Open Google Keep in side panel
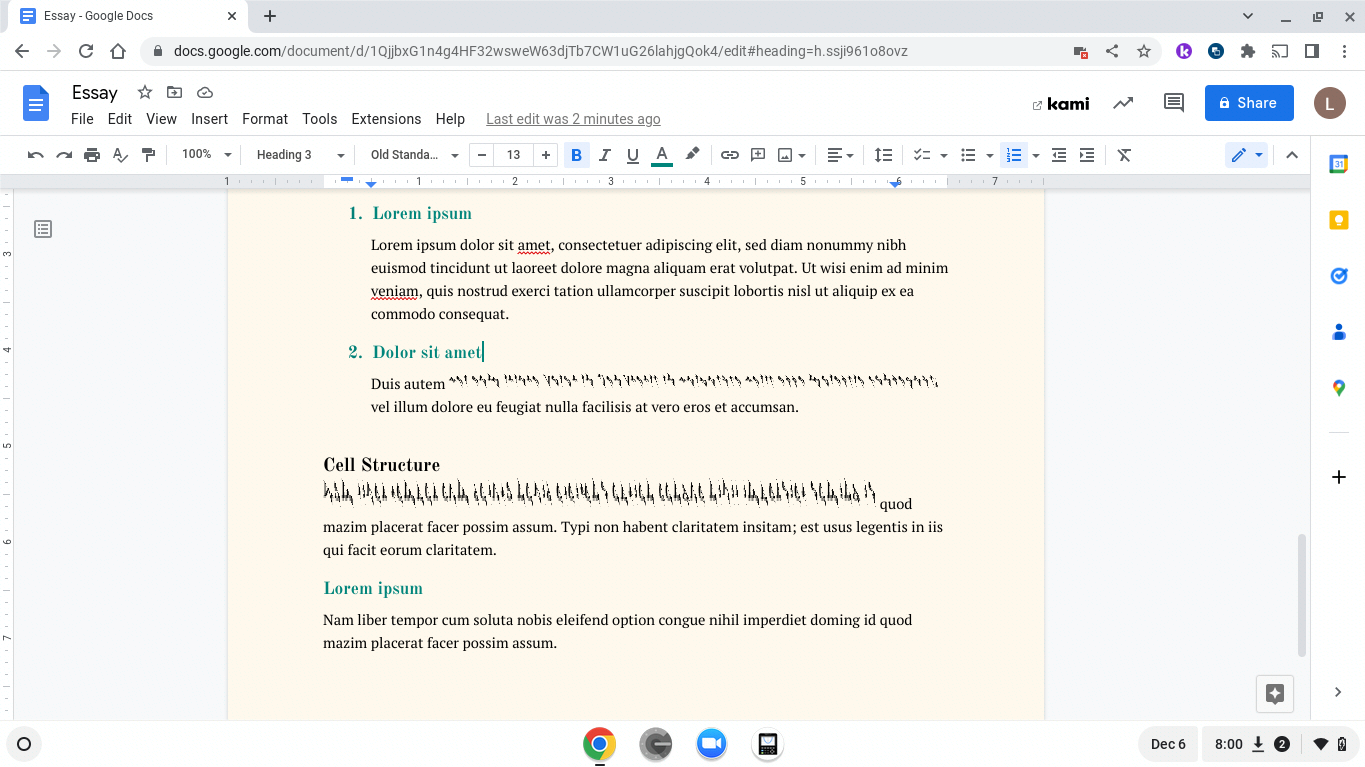Viewport: 1365px width, 767px height. point(1339,221)
